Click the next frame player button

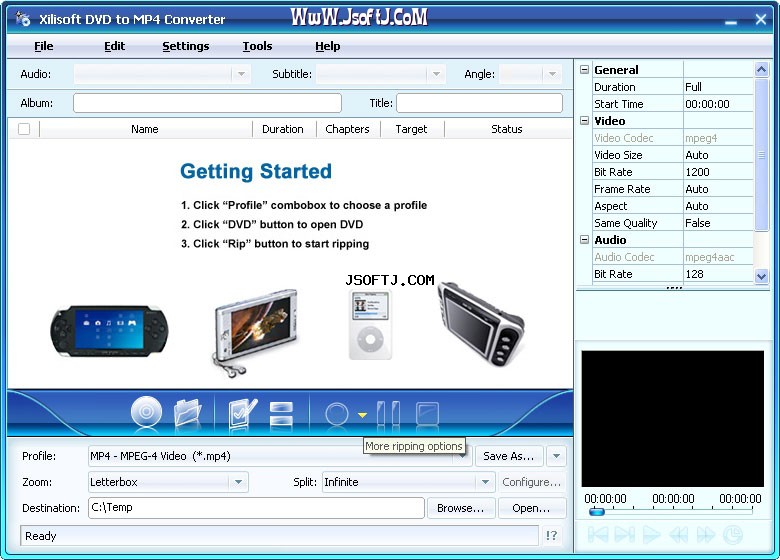(x=624, y=535)
